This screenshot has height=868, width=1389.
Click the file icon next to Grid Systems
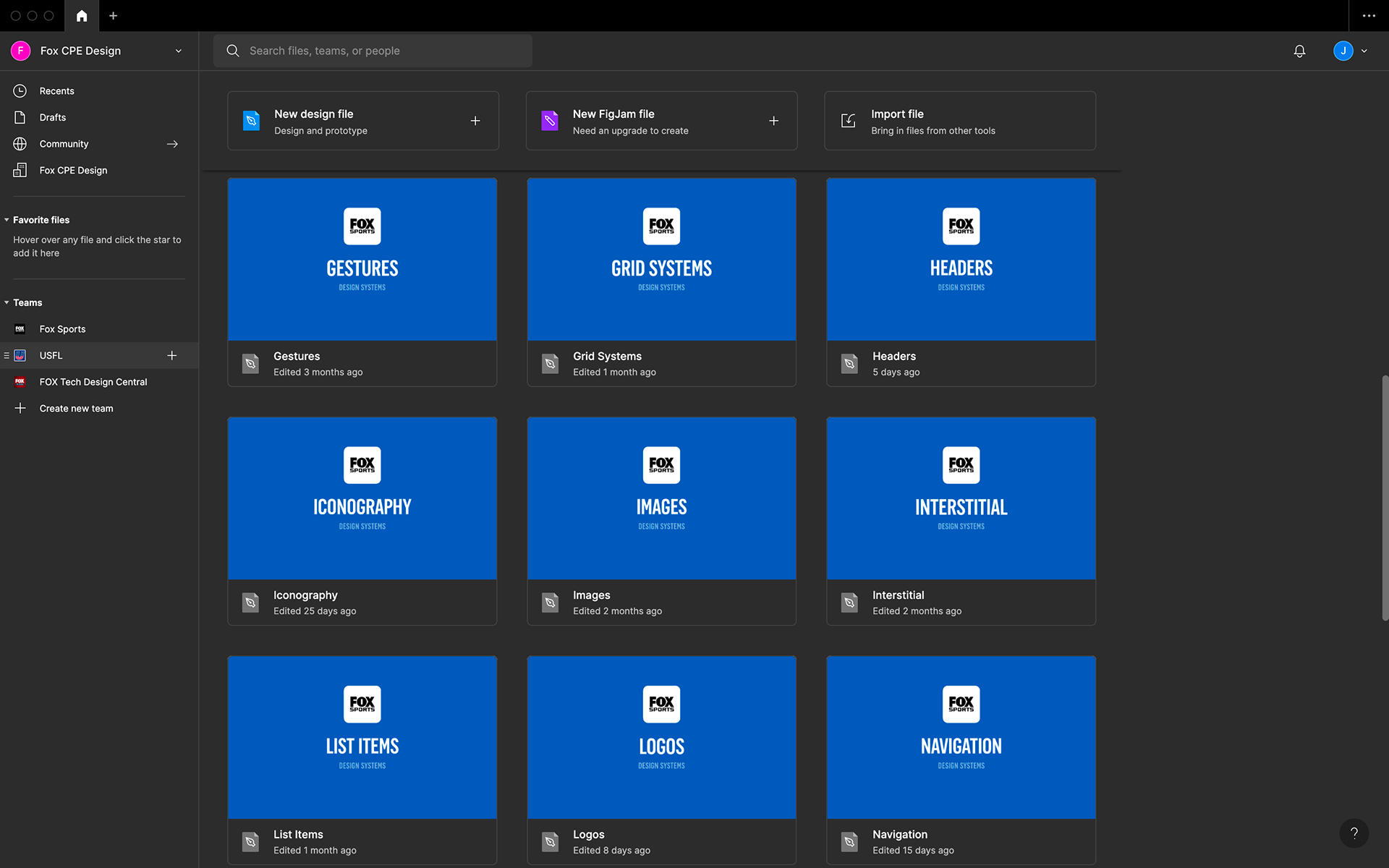coord(550,363)
